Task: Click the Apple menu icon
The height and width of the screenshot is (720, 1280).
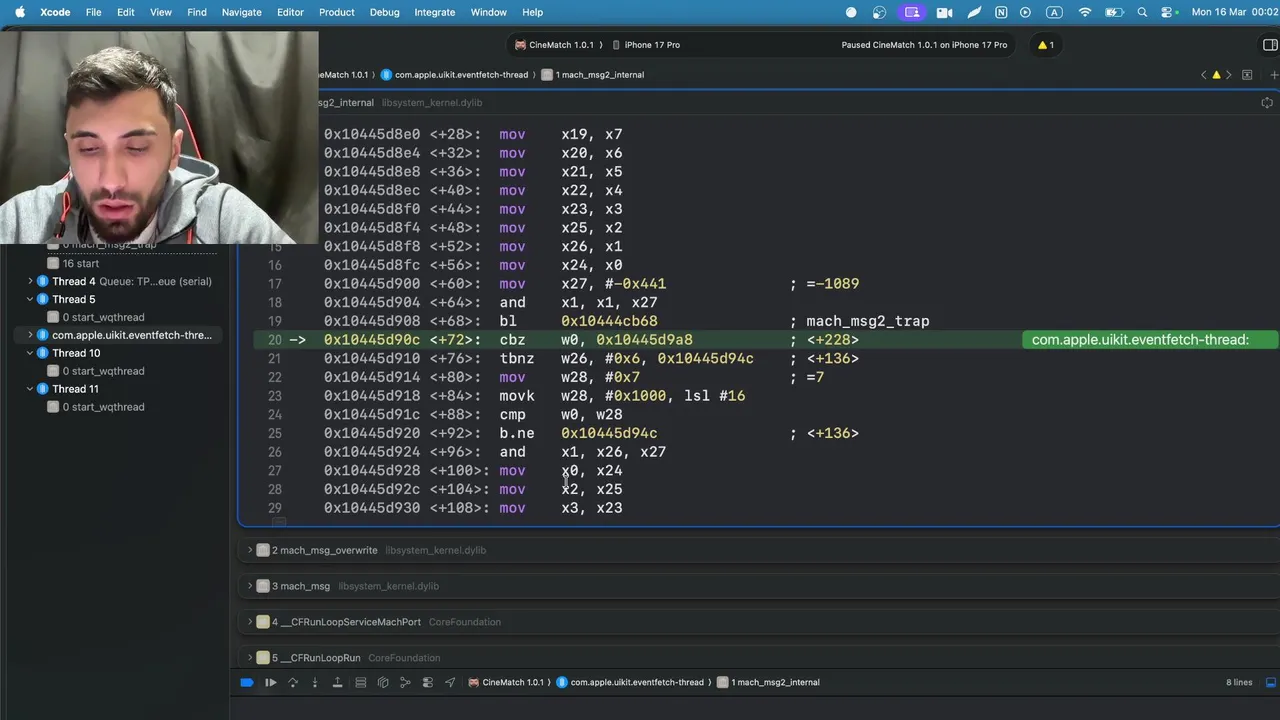Action: point(19,12)
